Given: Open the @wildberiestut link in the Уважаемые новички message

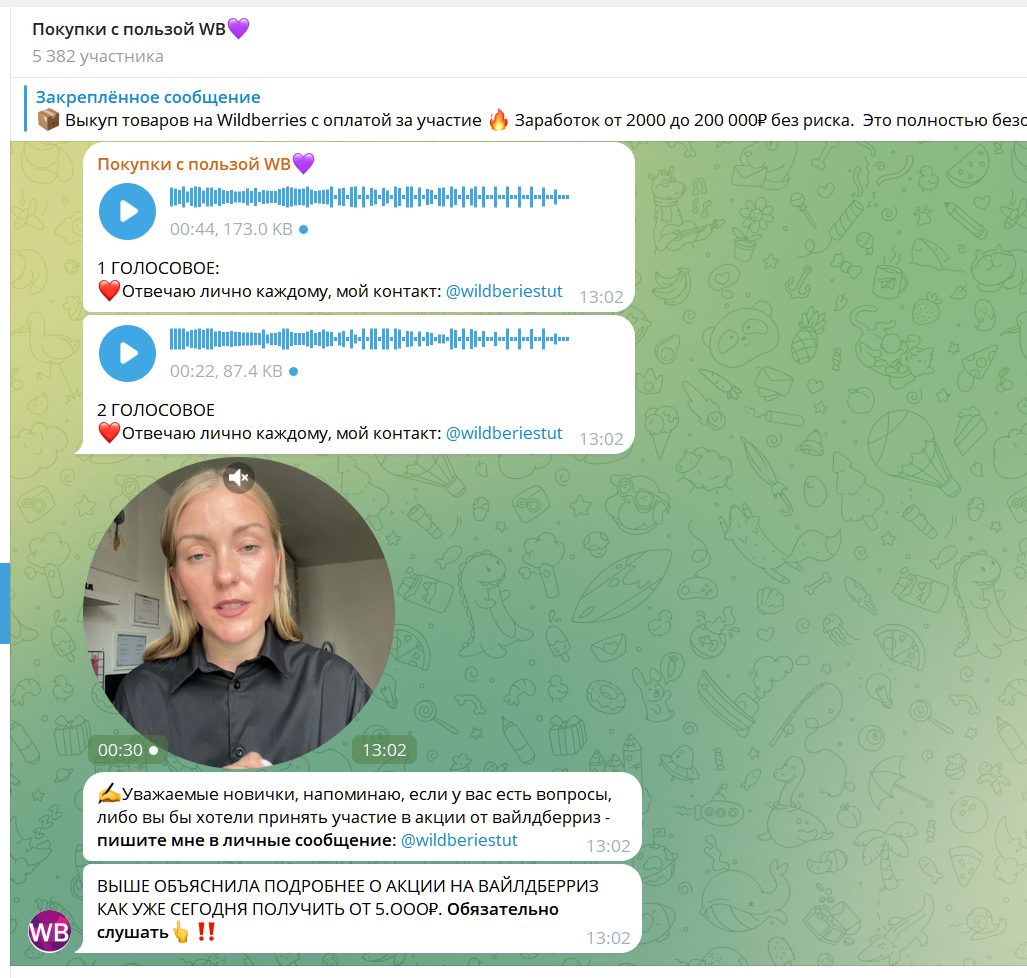Looking at the screenshot, I should 458,840.
